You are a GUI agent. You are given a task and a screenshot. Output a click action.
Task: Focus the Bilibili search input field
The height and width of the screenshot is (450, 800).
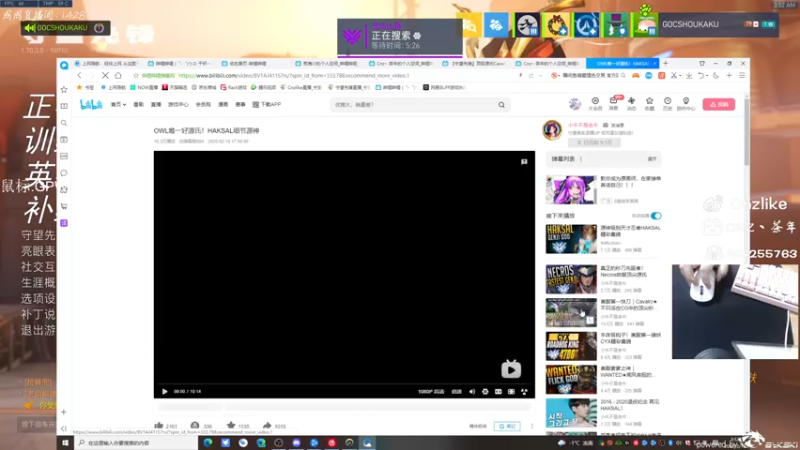point(413,105)
